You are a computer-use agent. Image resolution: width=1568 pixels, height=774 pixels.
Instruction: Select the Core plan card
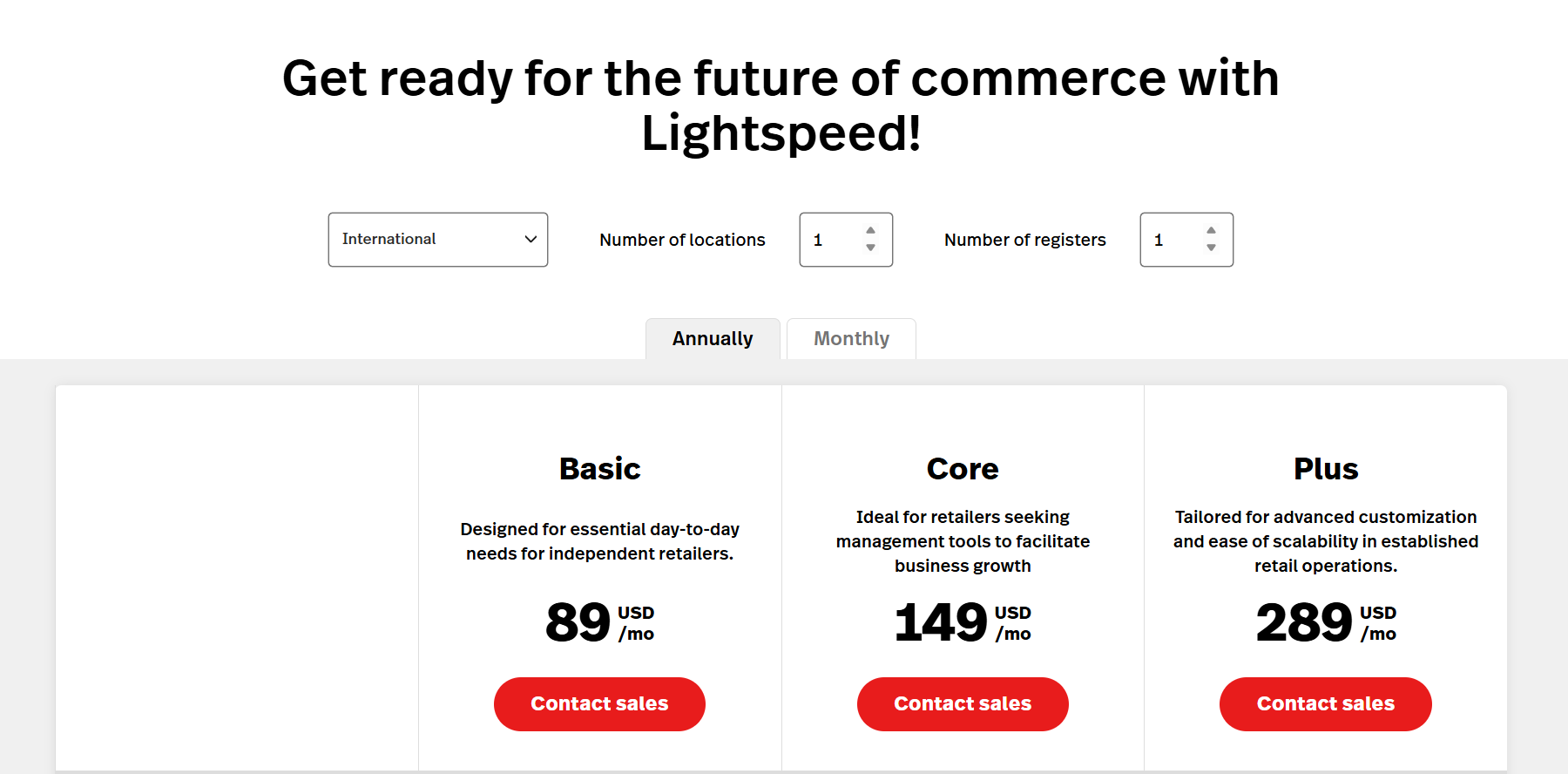(962, 468)
